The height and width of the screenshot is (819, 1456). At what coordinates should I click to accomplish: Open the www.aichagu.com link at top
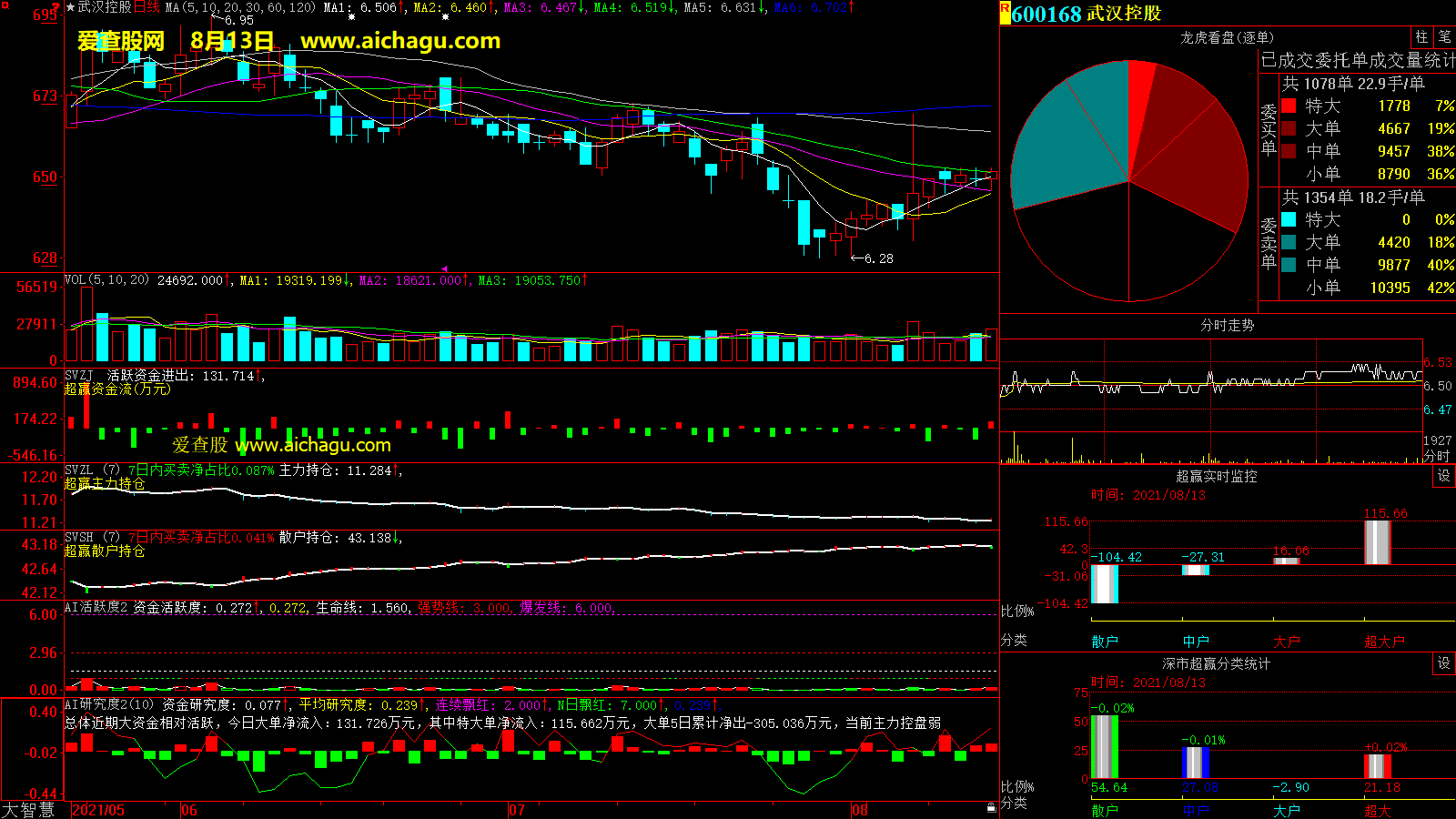400,41
